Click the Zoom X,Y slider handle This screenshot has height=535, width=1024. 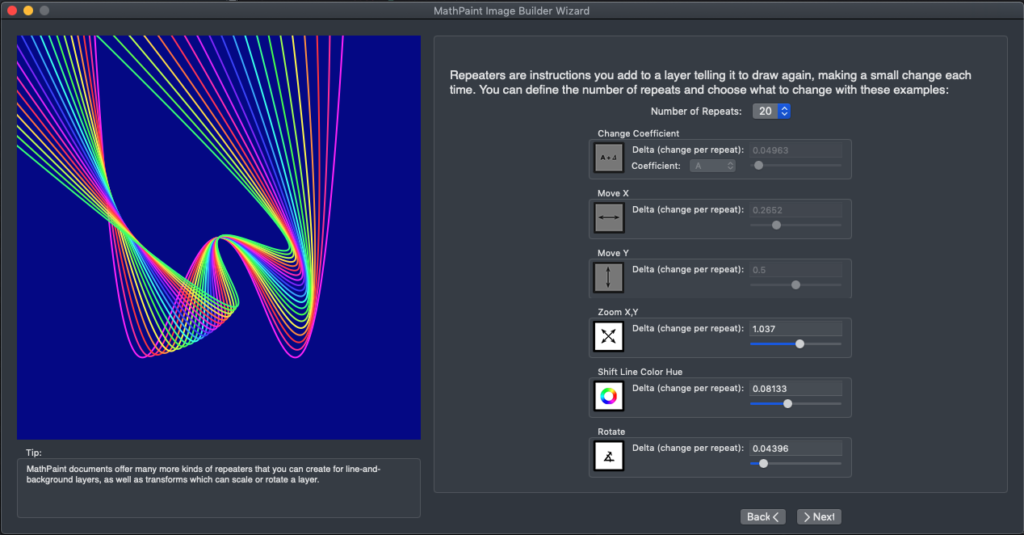[x=799, y=344]
